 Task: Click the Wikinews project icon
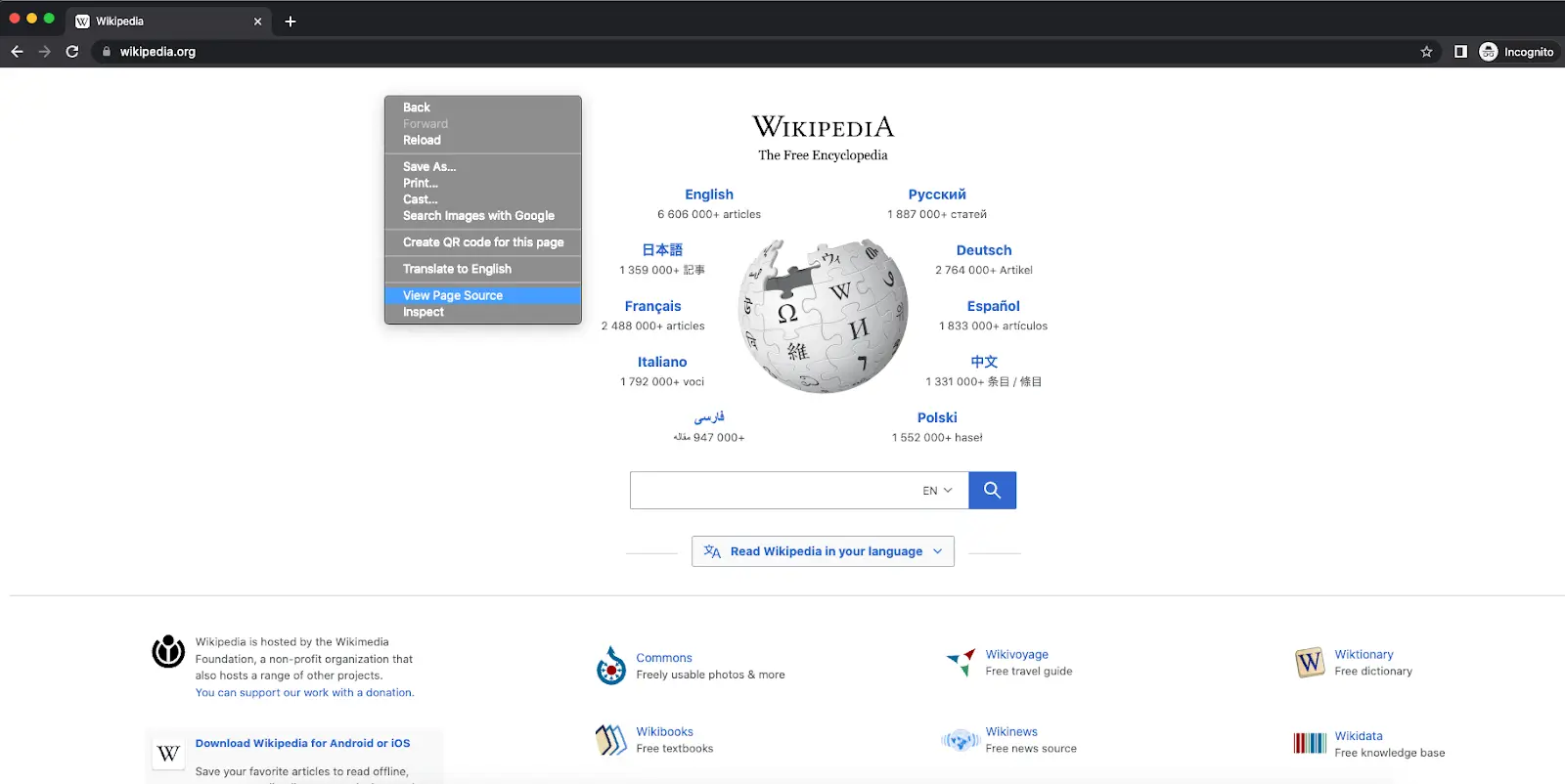pyautogui.click(x=961, y=740)
